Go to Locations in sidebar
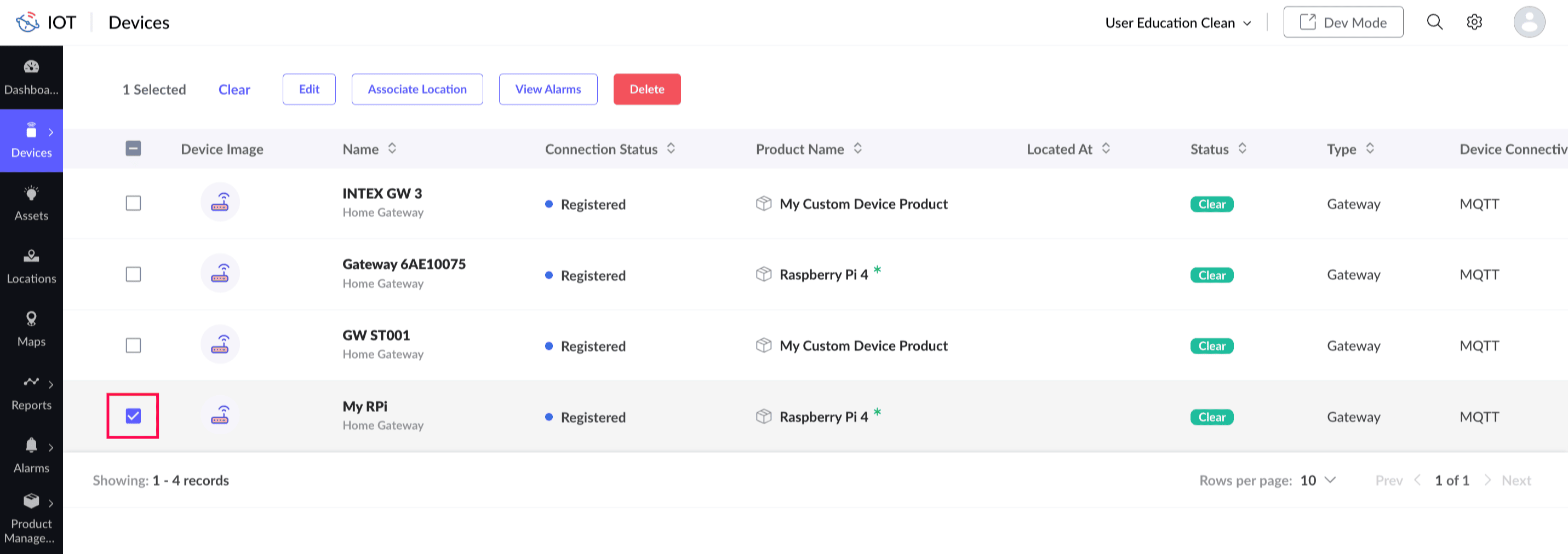This screenshot has height=554, width=1568. (32, 267)
